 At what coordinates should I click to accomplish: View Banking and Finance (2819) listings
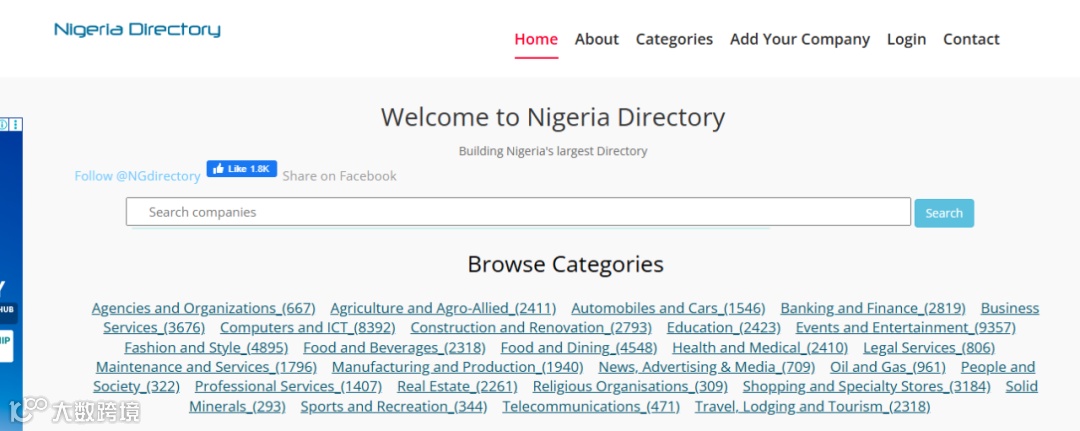[x=873, y=308]
